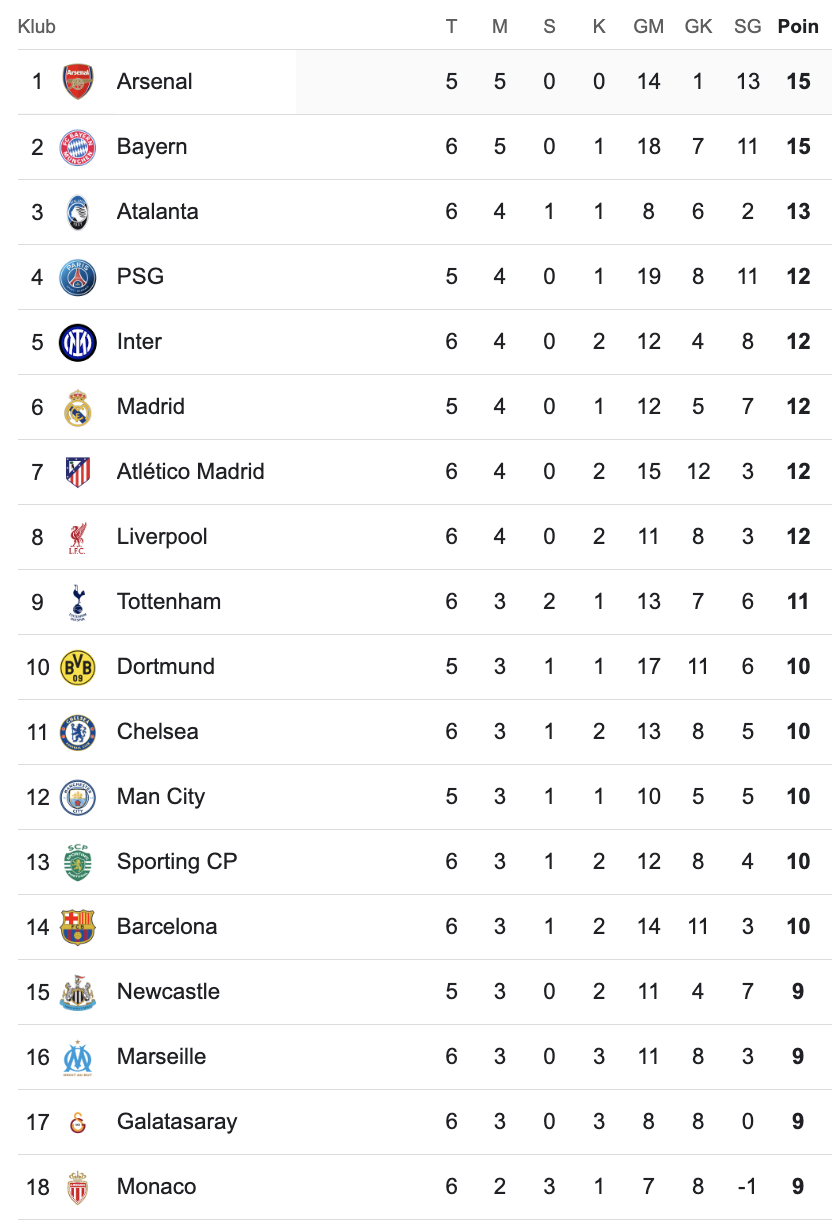Open the Liverpool team name link
This screenshot has height=1222, width=832.
[162, 537]
